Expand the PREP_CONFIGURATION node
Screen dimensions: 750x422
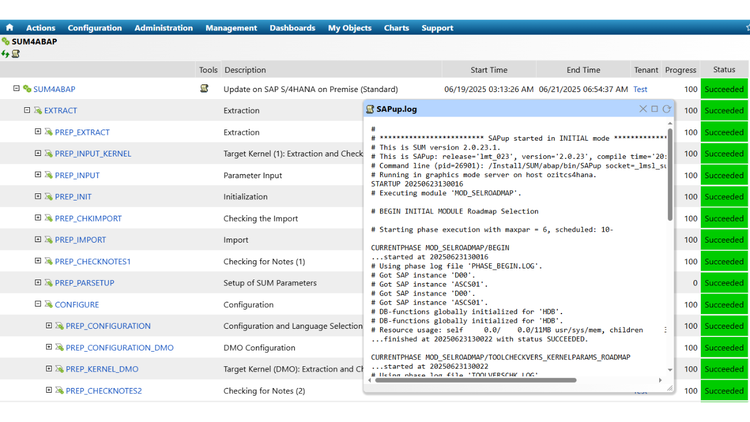49,325
